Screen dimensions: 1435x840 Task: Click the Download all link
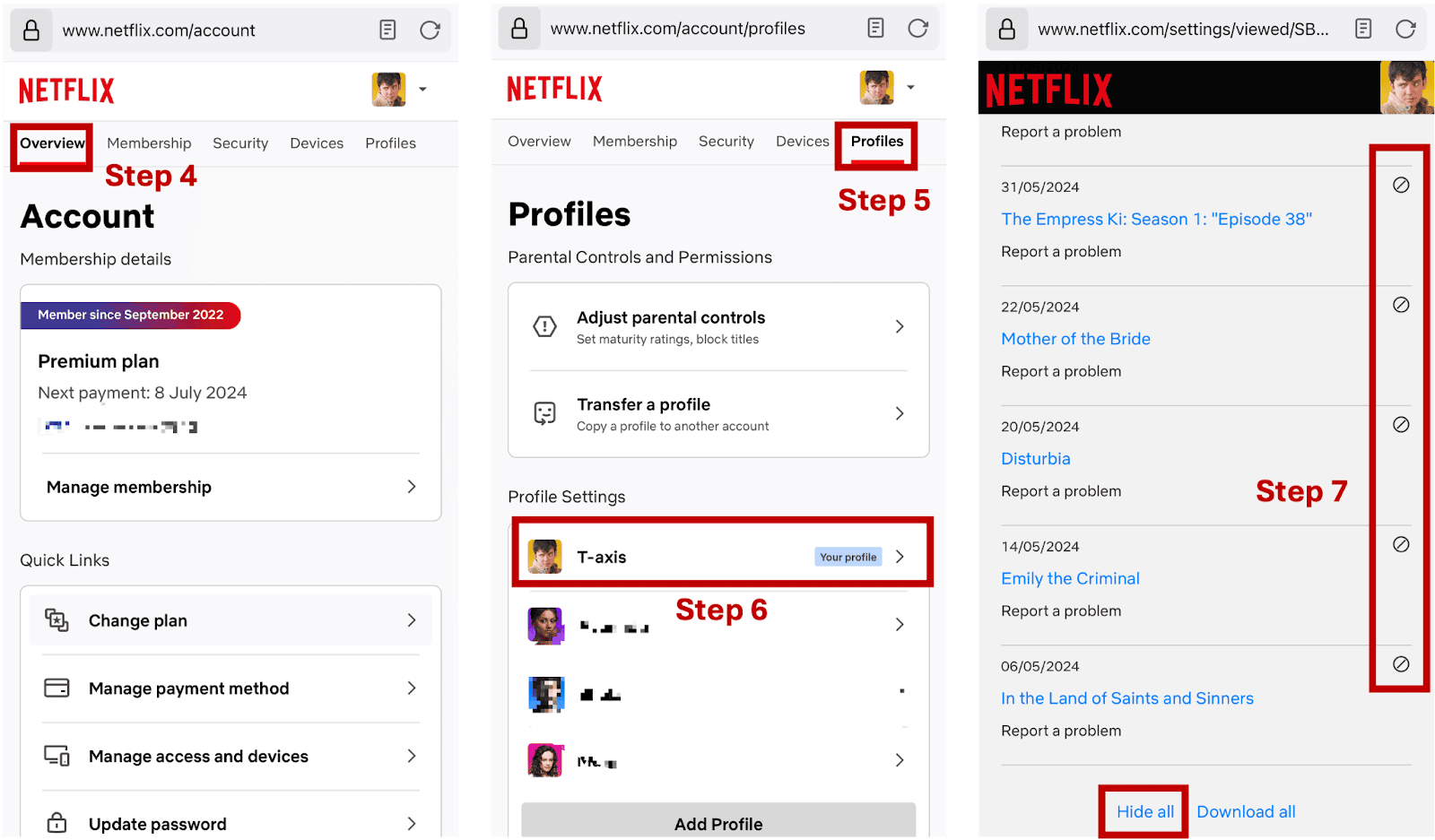click(1247, 811)
